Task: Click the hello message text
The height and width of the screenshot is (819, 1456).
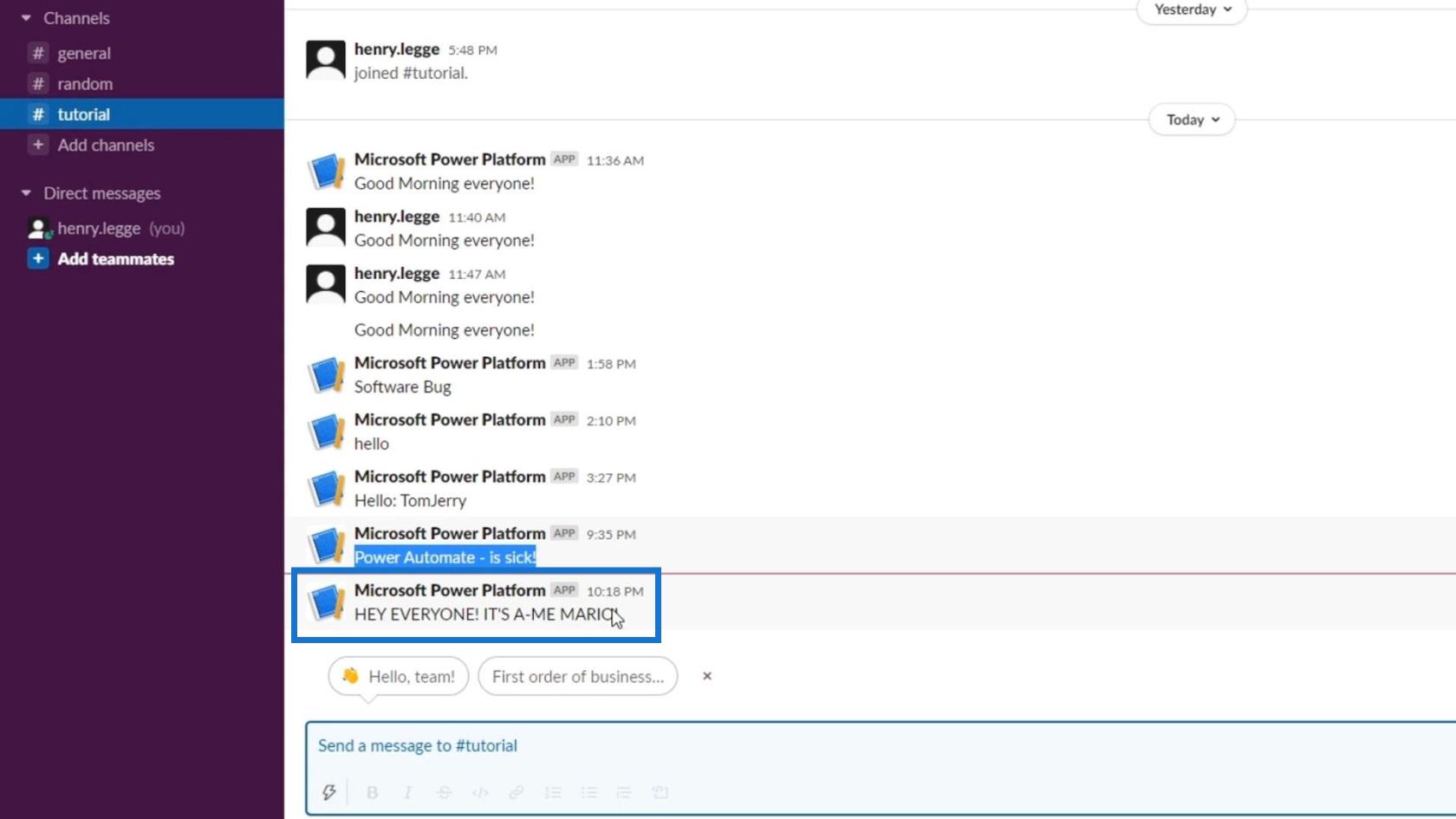Action: [372, 444]
